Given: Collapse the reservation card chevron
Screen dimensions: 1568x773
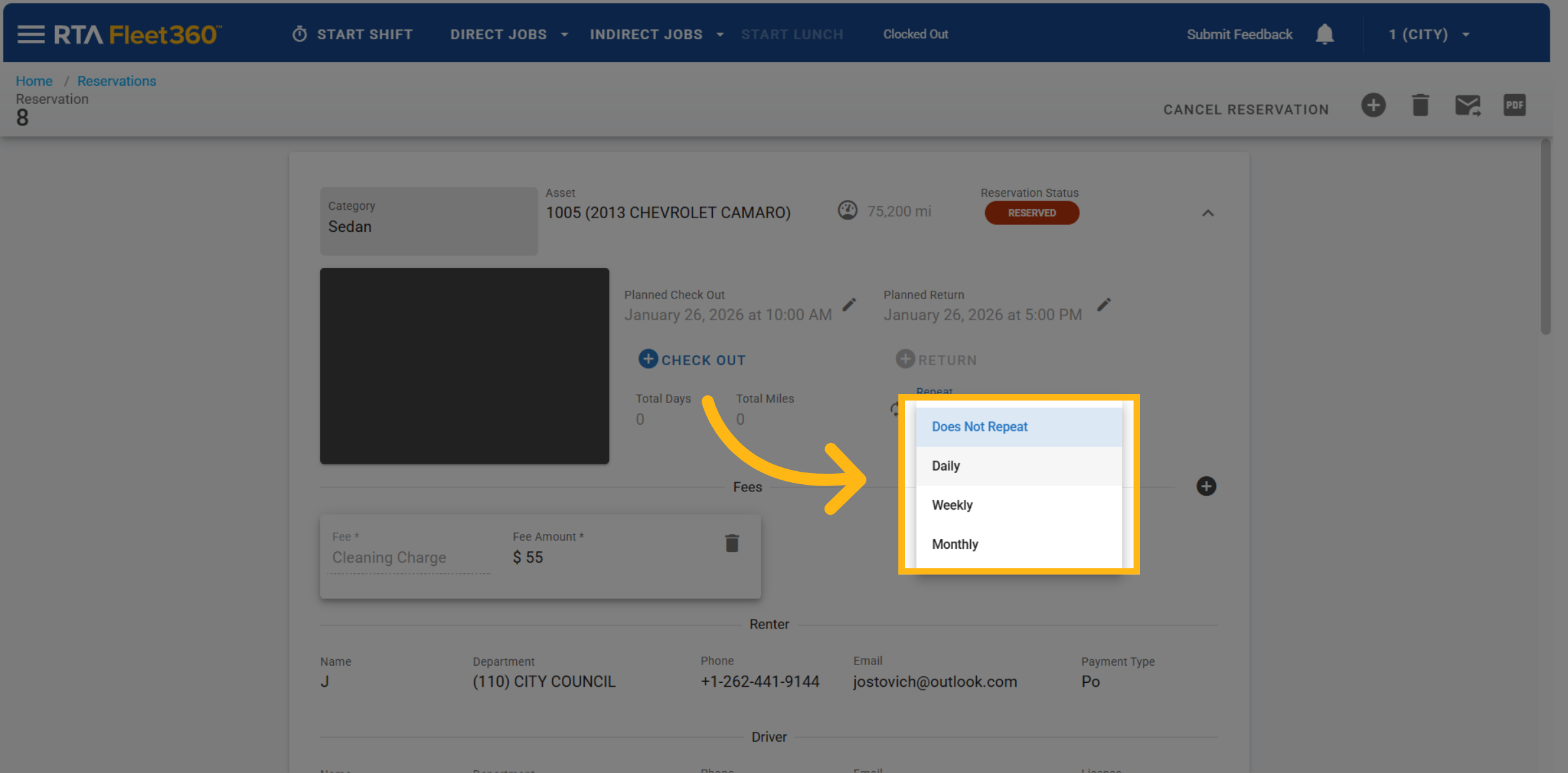Looking at the screenshot, I should (x=1208, y=213).
